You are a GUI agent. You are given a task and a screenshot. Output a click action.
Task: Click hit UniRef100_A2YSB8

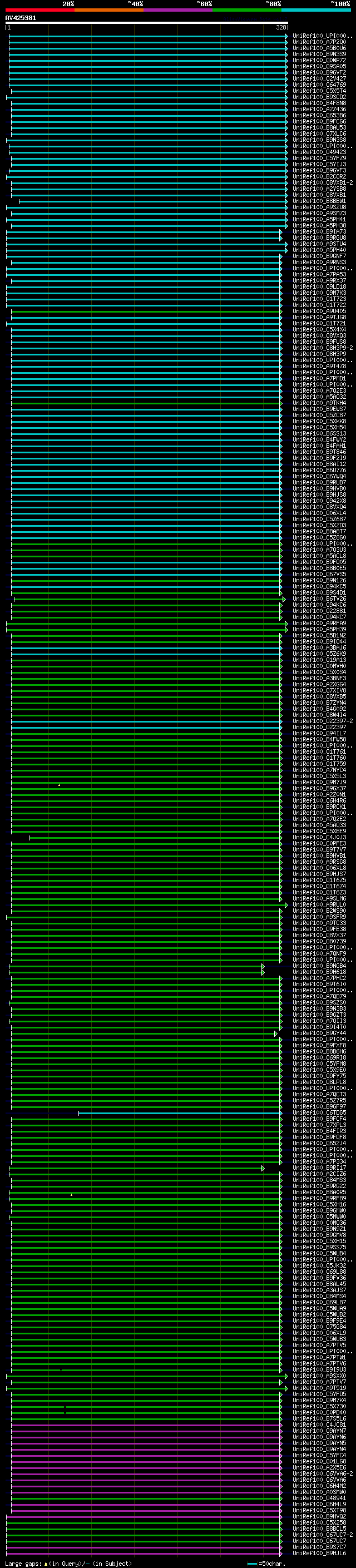coord(319,189)
